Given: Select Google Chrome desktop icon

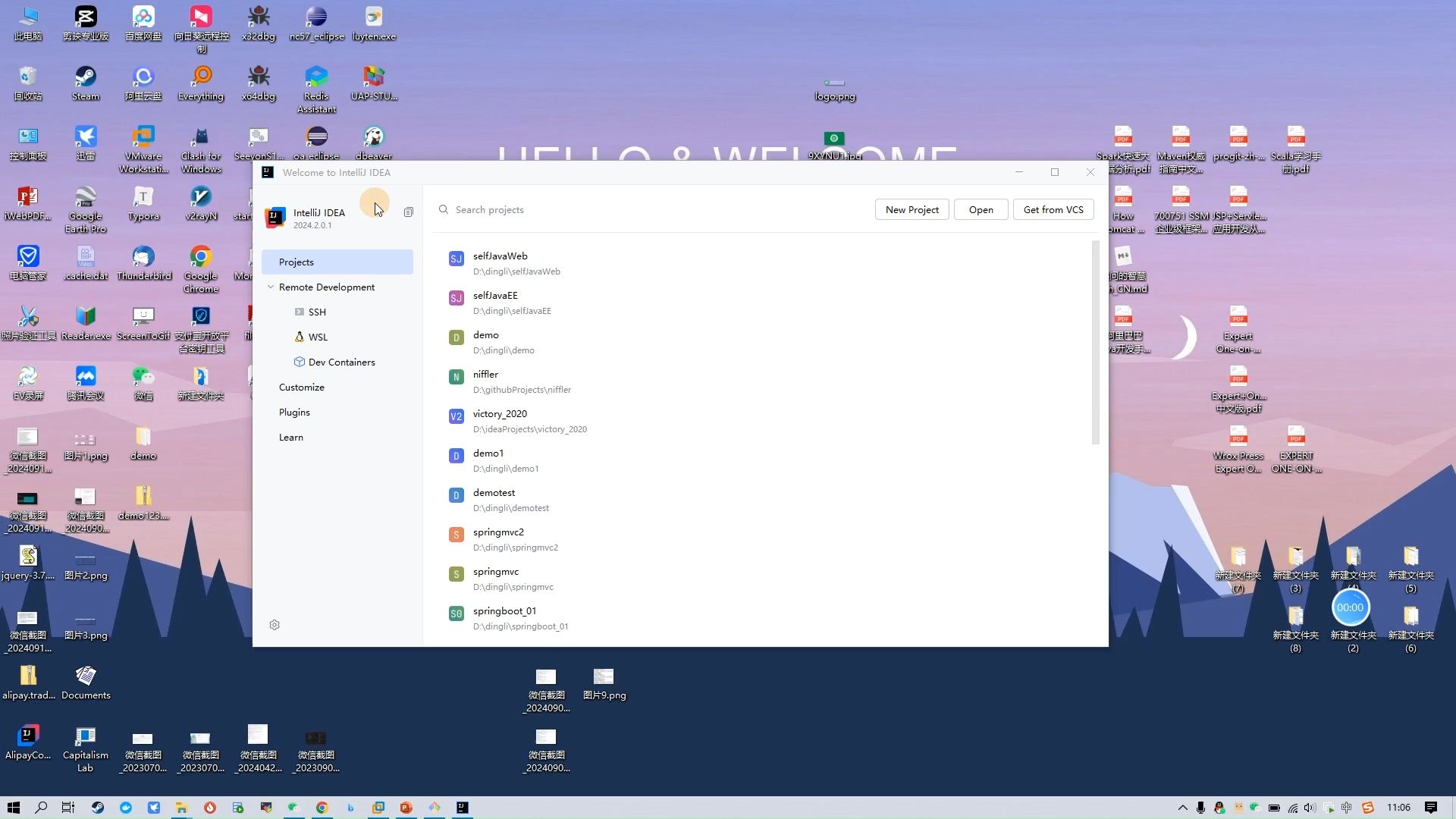Looking at the screenshot, I should tap(201, 269).
